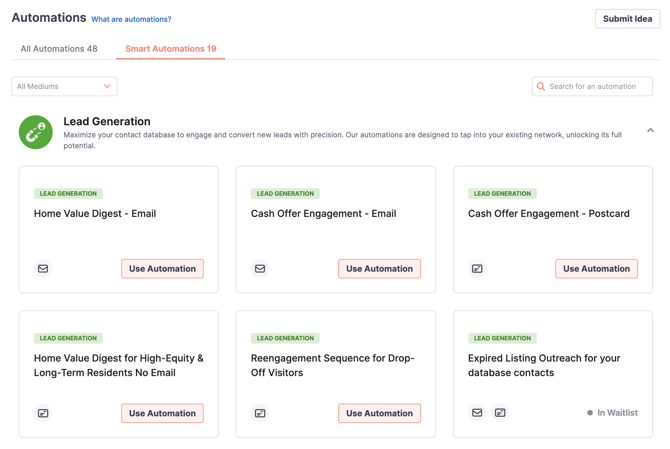Click the search magnifier icon
The width and height of the screenshot is (670, 449).
(x=541, y=86)
